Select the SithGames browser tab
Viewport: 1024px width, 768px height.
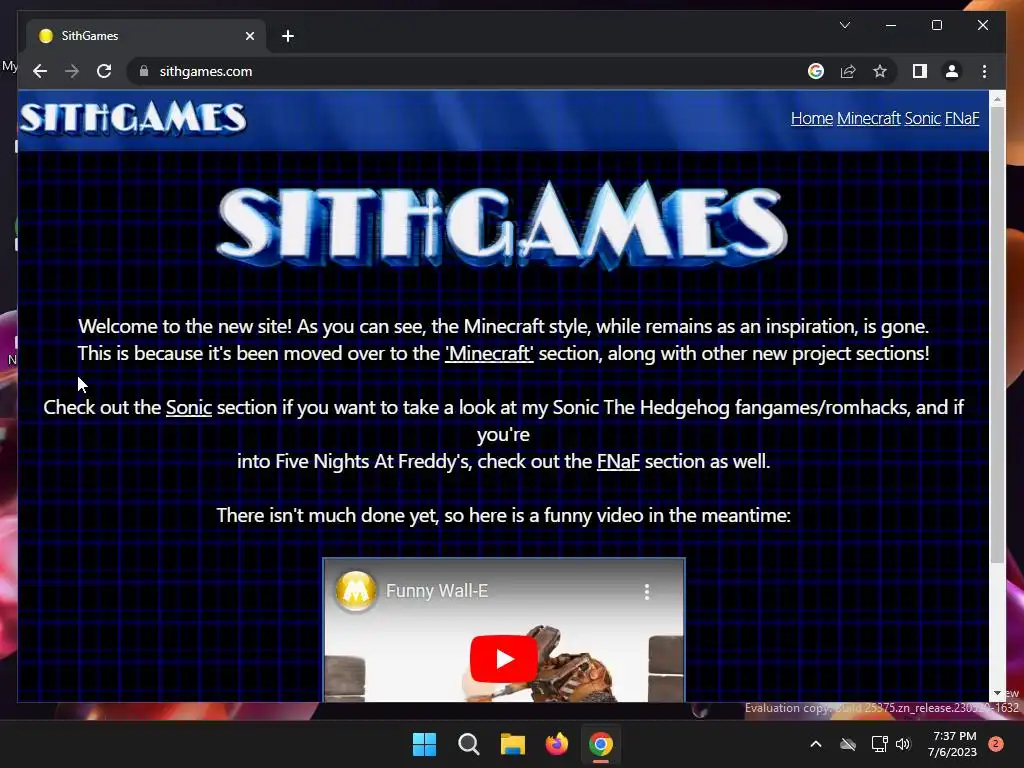tap(146, 36)
